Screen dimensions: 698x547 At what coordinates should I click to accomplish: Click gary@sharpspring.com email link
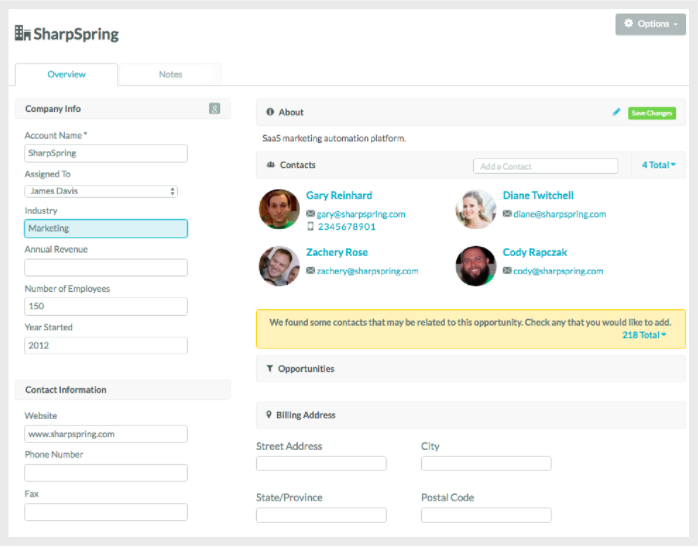361,214
